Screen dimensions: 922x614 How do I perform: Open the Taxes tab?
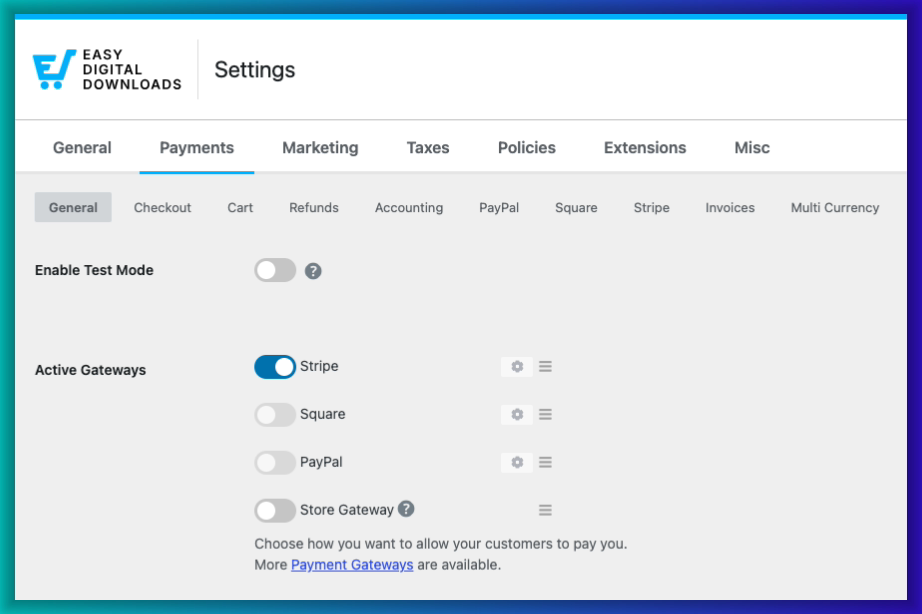(427, 148)
